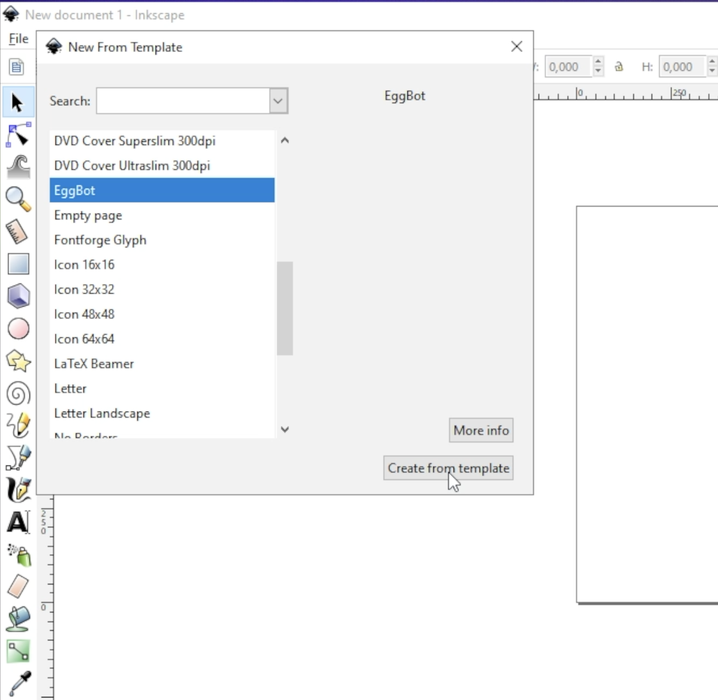718x700 pixels.
Task: Select the Dropper color picker tool
Action: tap(19, 684)
